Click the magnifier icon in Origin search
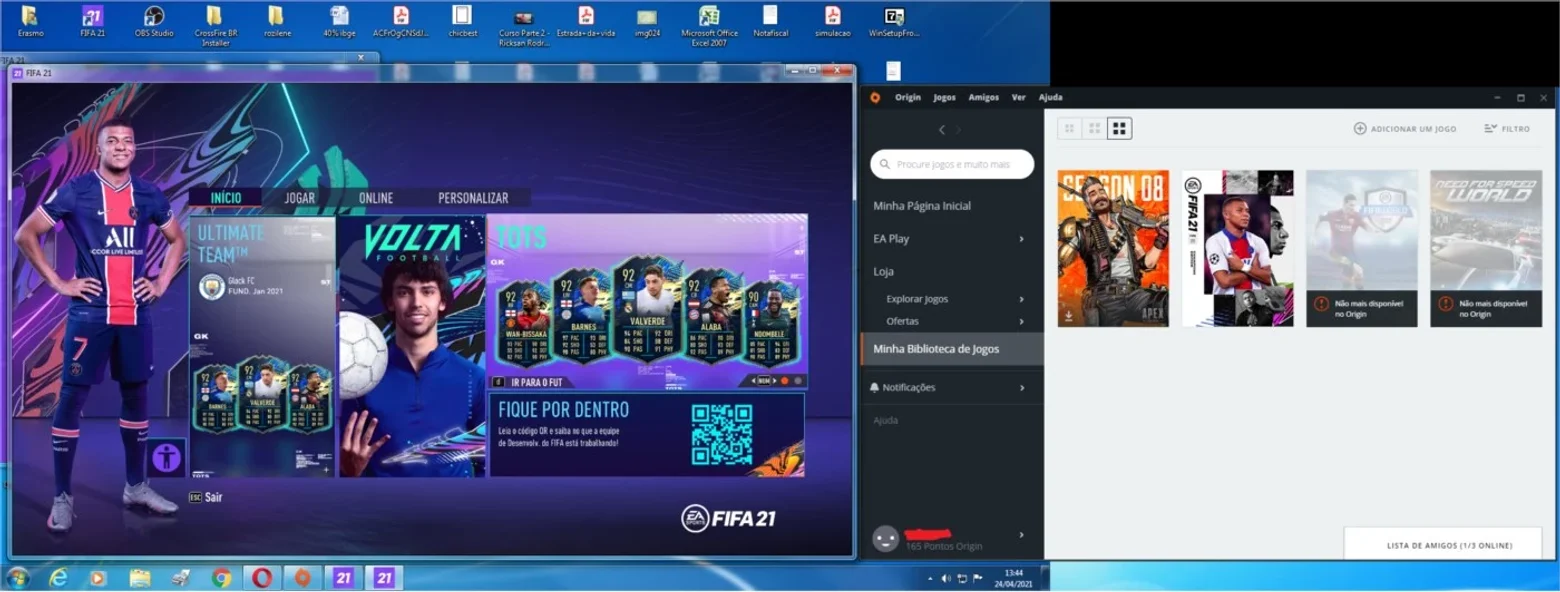The height and width of the screenshot is (592, 1560). 886,164
